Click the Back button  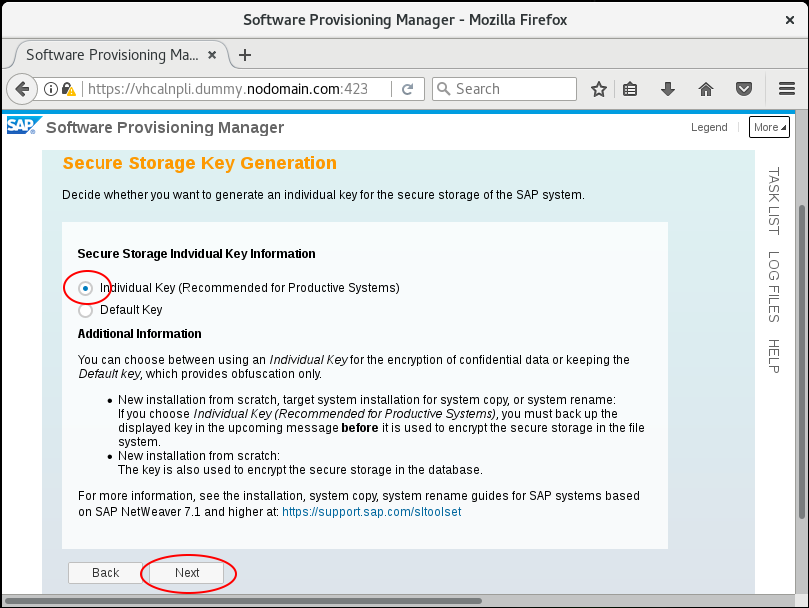click(105, 573)
